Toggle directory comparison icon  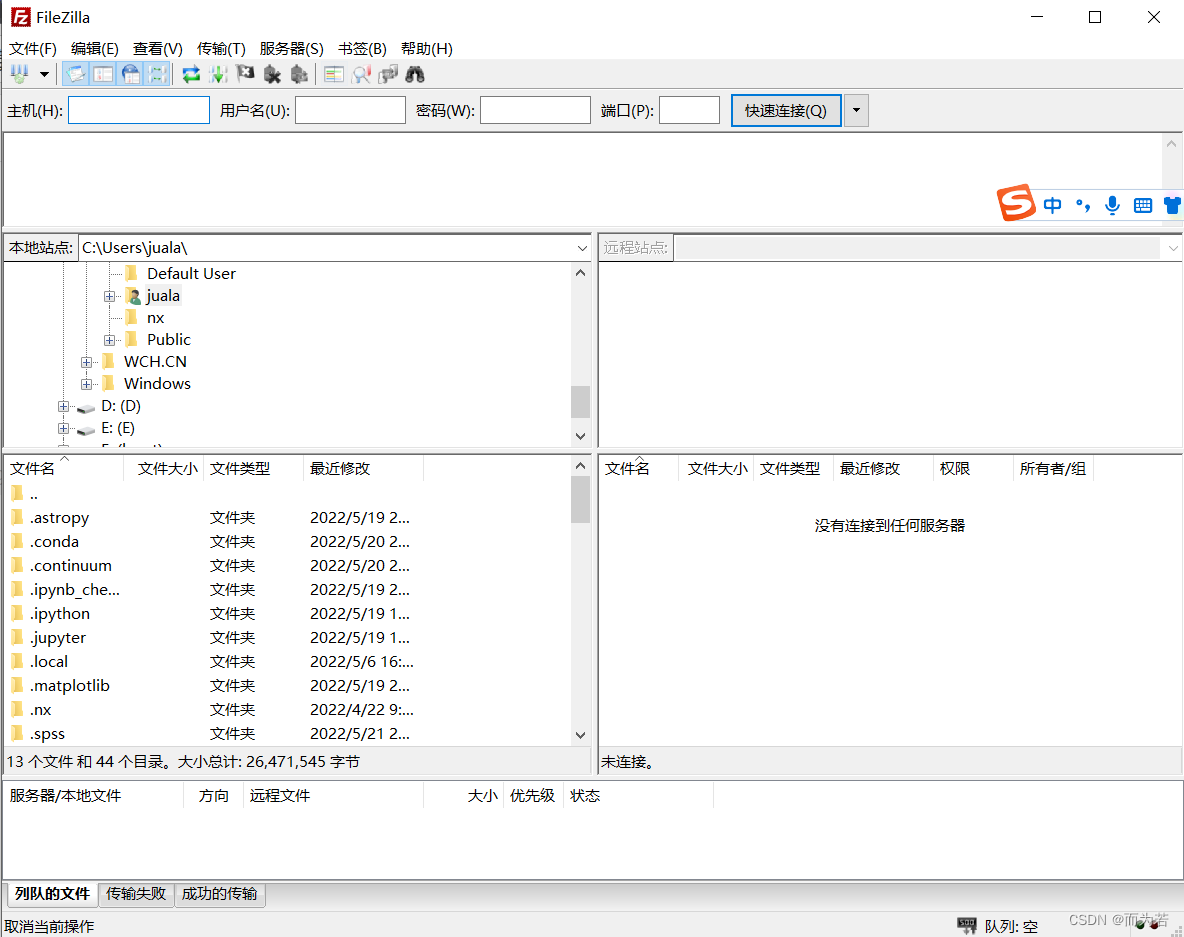coord(361,74)
